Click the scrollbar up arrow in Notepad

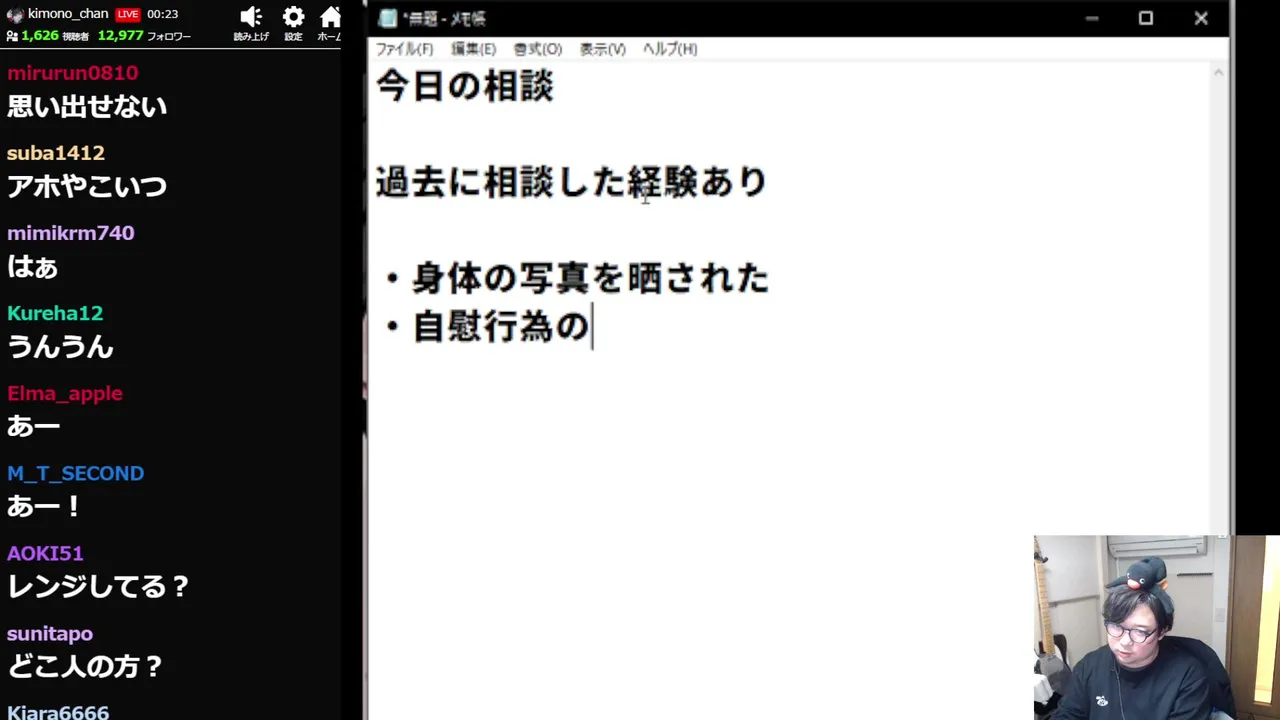1218,72
